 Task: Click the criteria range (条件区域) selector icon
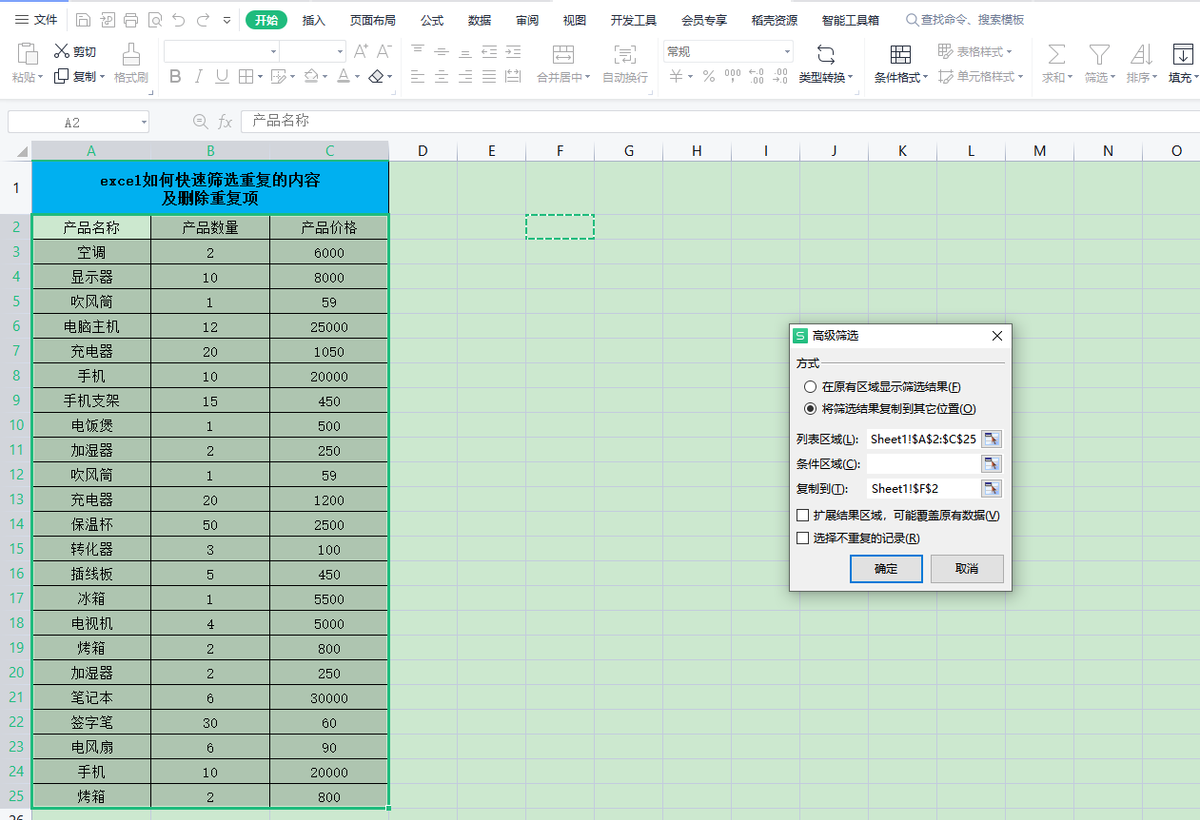pos(991,464)
